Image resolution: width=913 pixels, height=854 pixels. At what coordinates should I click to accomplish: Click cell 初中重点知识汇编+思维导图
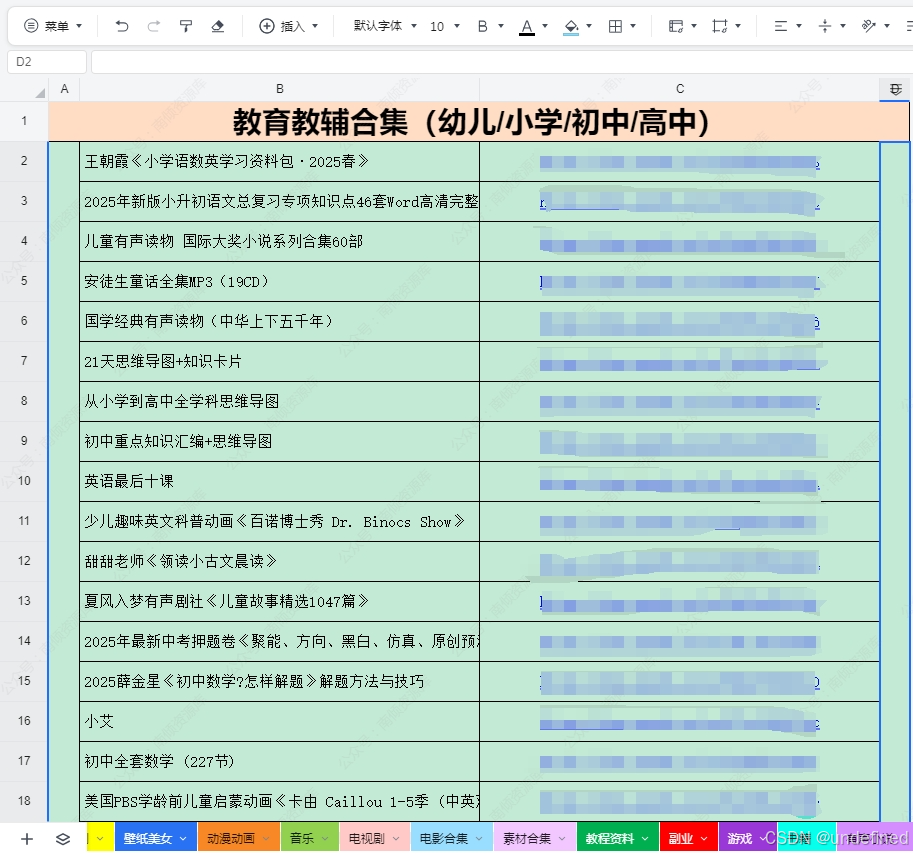(279, 442)
